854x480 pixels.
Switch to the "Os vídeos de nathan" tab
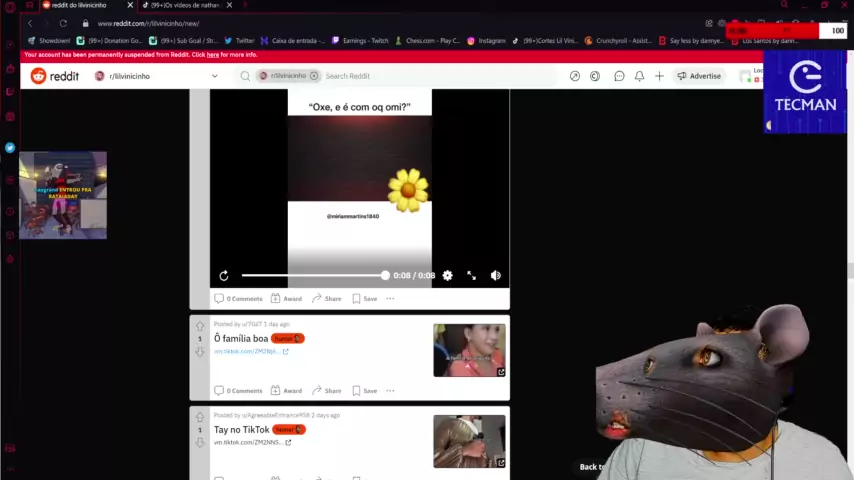click(x=184, y=5)
